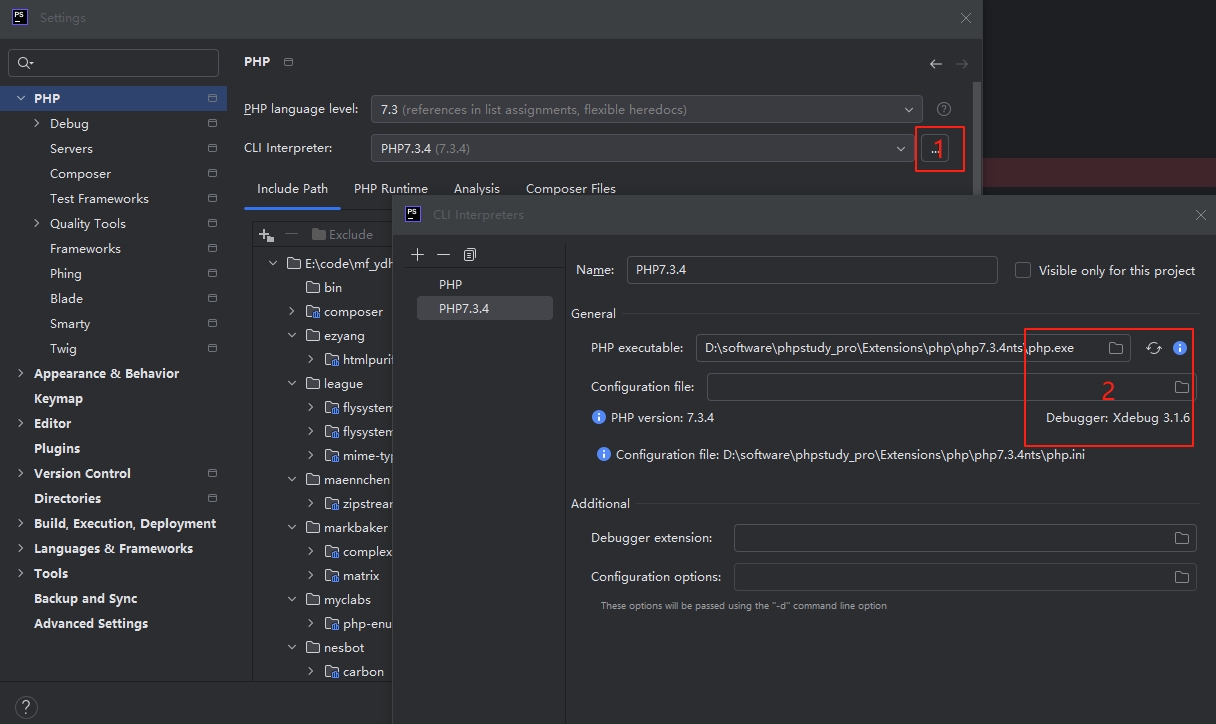Viewport: 1216px width, 724px height.
Task: Open the Smarty settings page
Action: [x=70, y=323]
